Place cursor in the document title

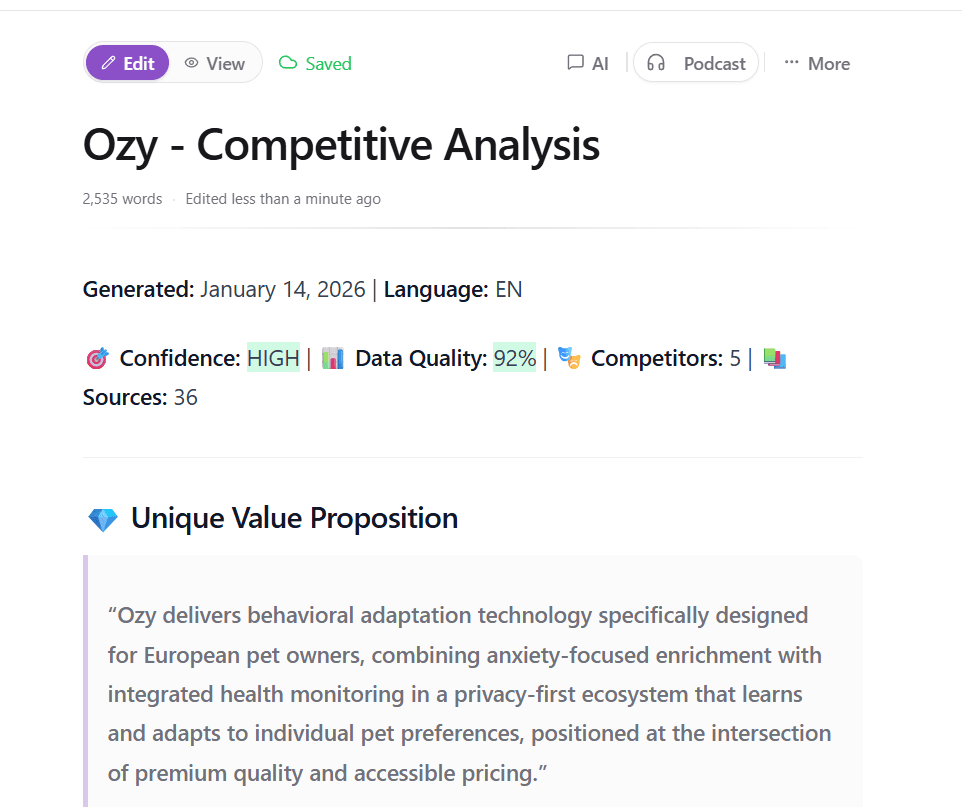[x=341, y=145]
